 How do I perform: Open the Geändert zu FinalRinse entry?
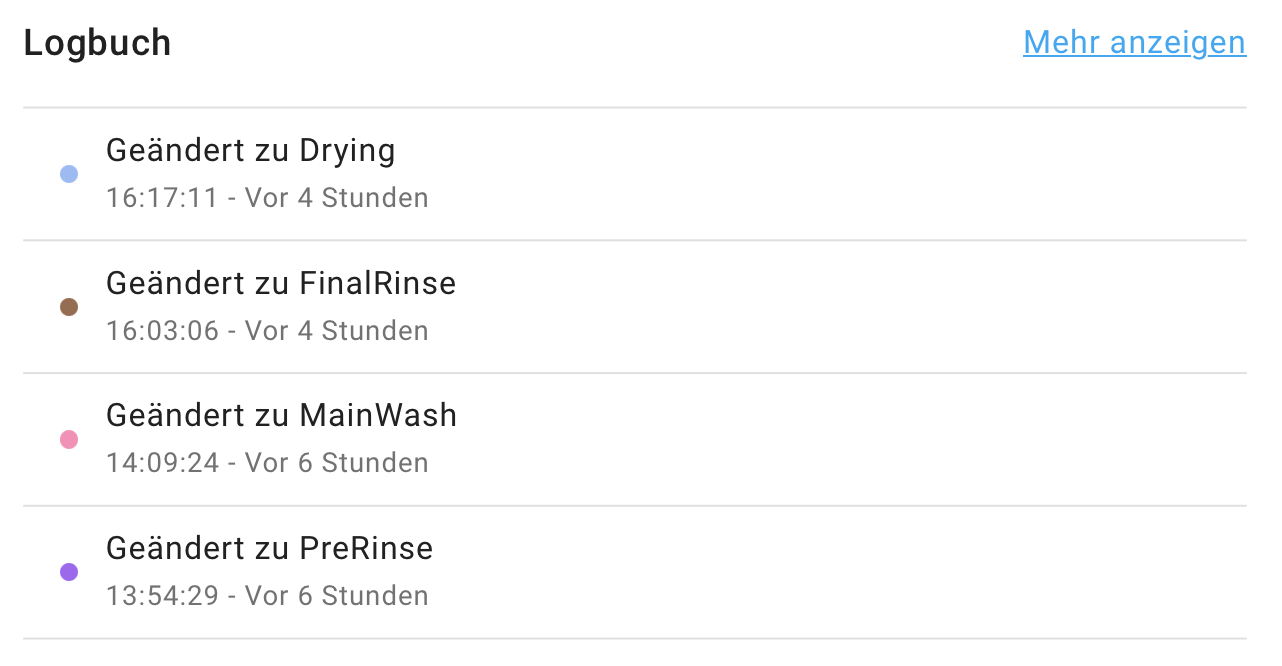280,284
